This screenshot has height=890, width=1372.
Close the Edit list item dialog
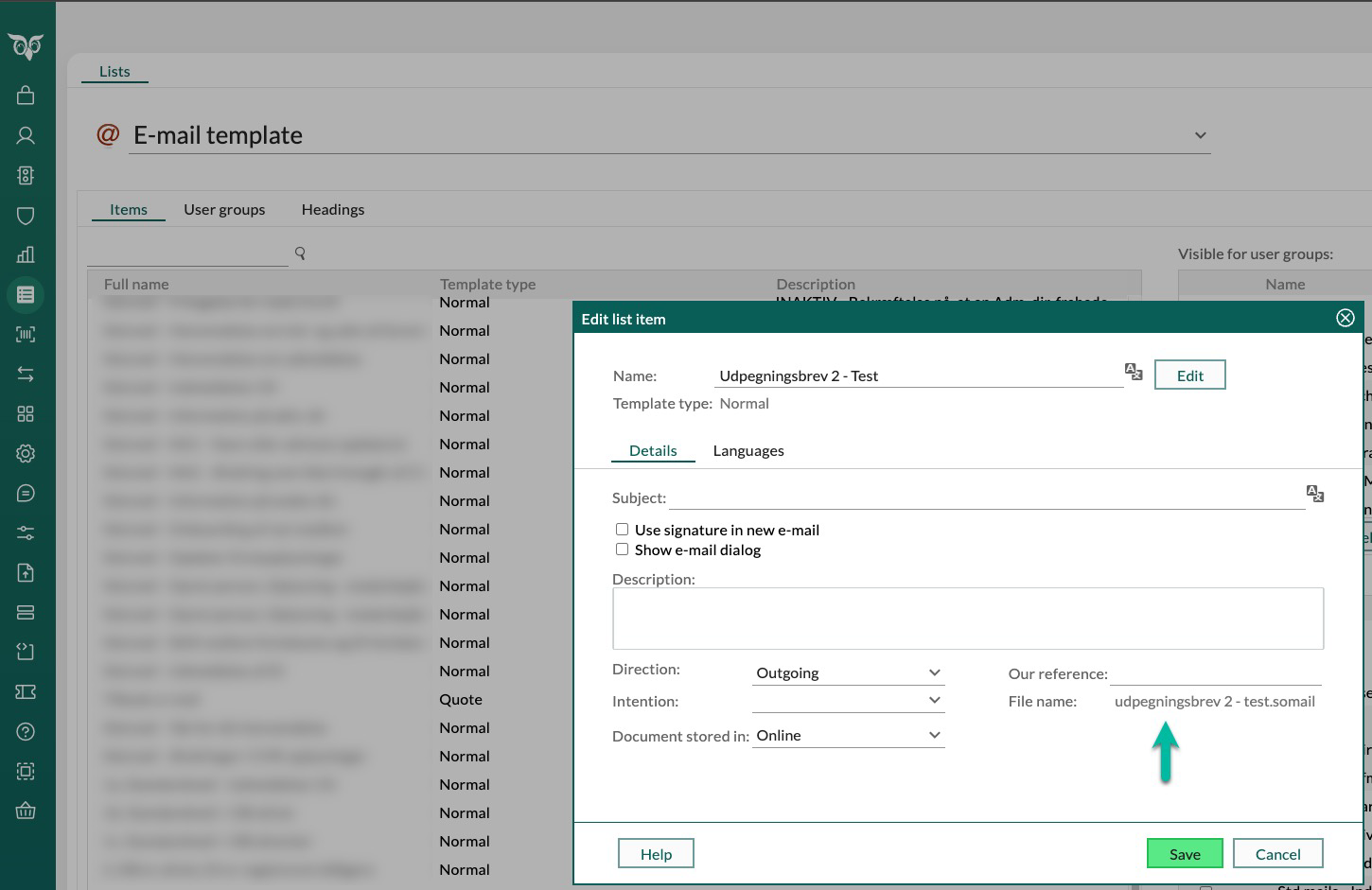(1345, 319)
